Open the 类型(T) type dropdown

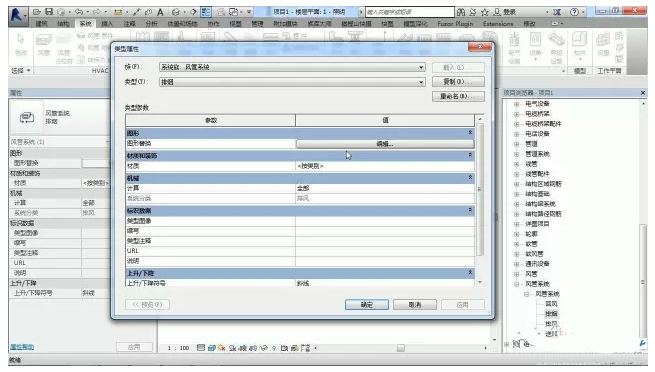(292, 82)
